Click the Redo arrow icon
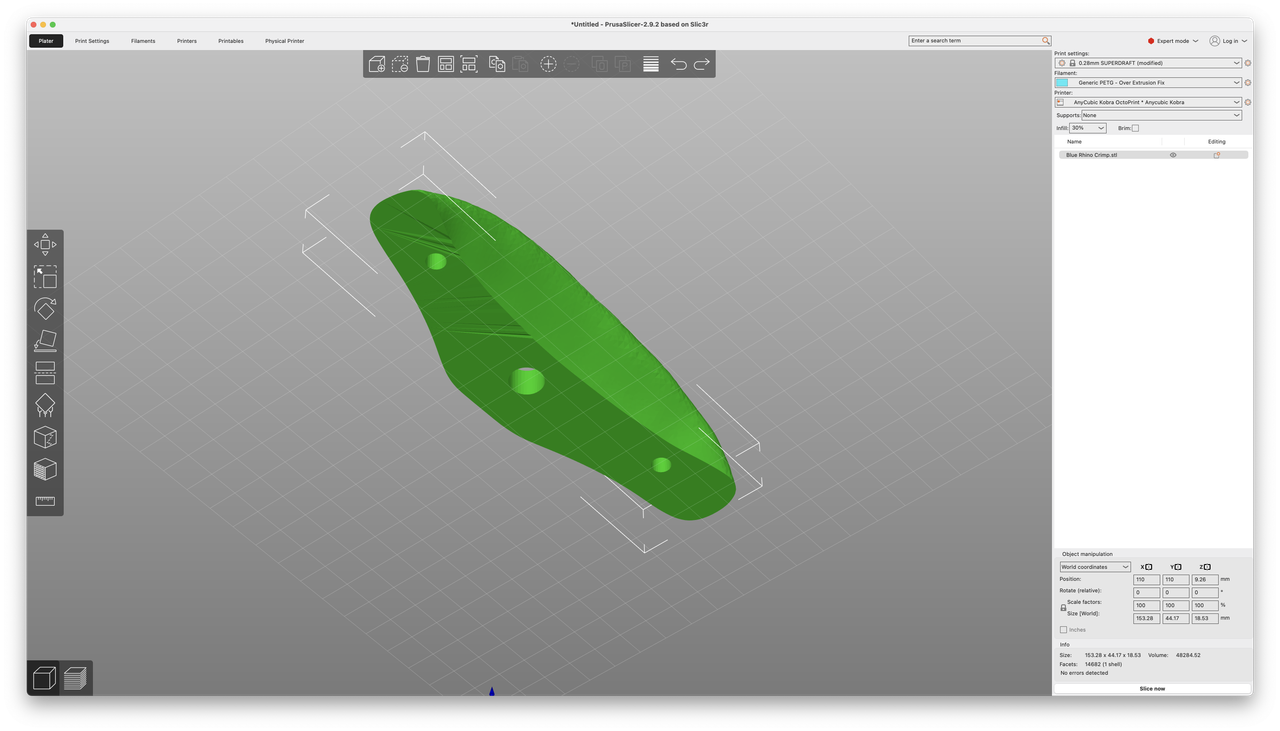This screenshot has width=1280, height=731. (702, 64)
